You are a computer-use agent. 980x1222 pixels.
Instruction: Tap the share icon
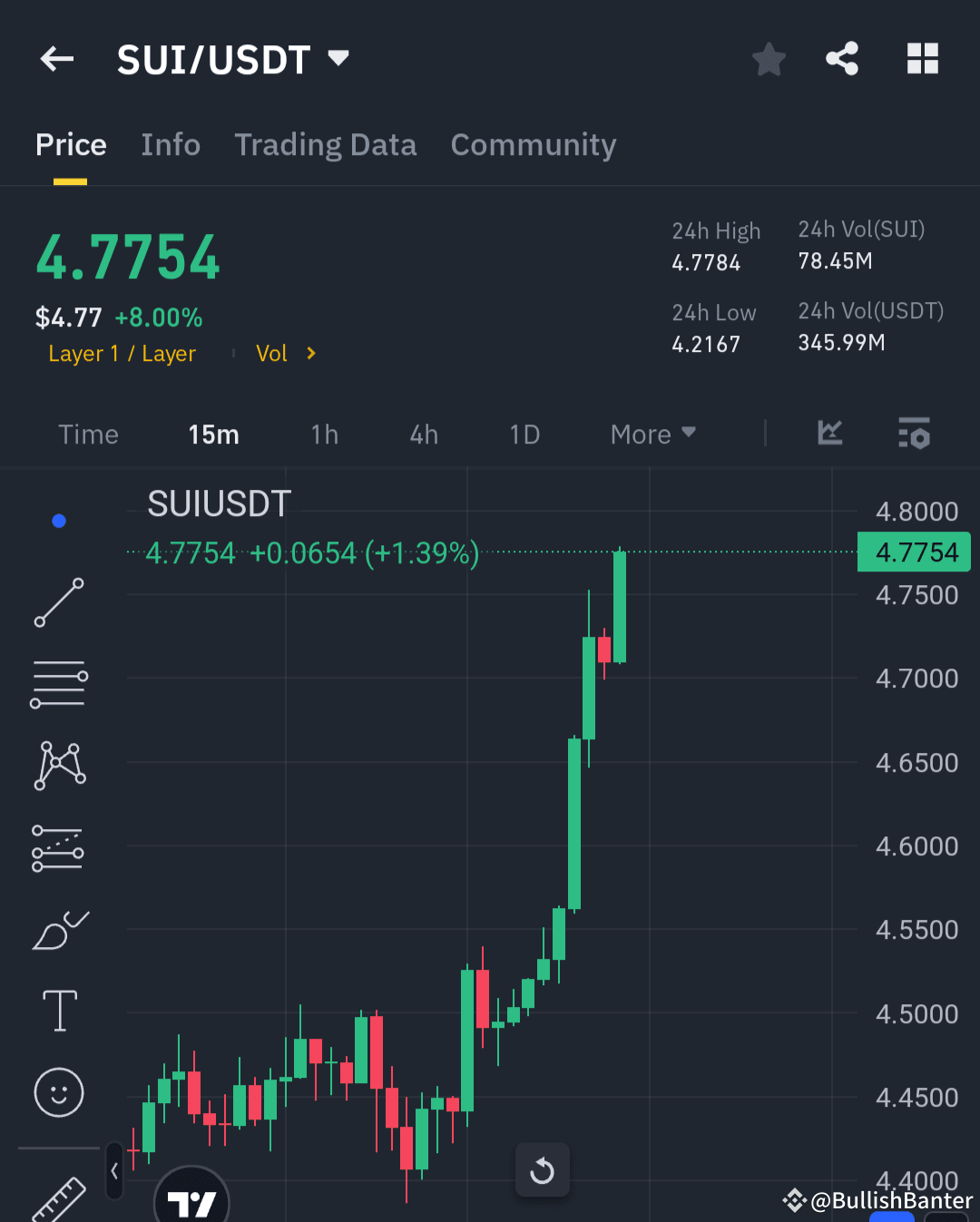(842, 58)
